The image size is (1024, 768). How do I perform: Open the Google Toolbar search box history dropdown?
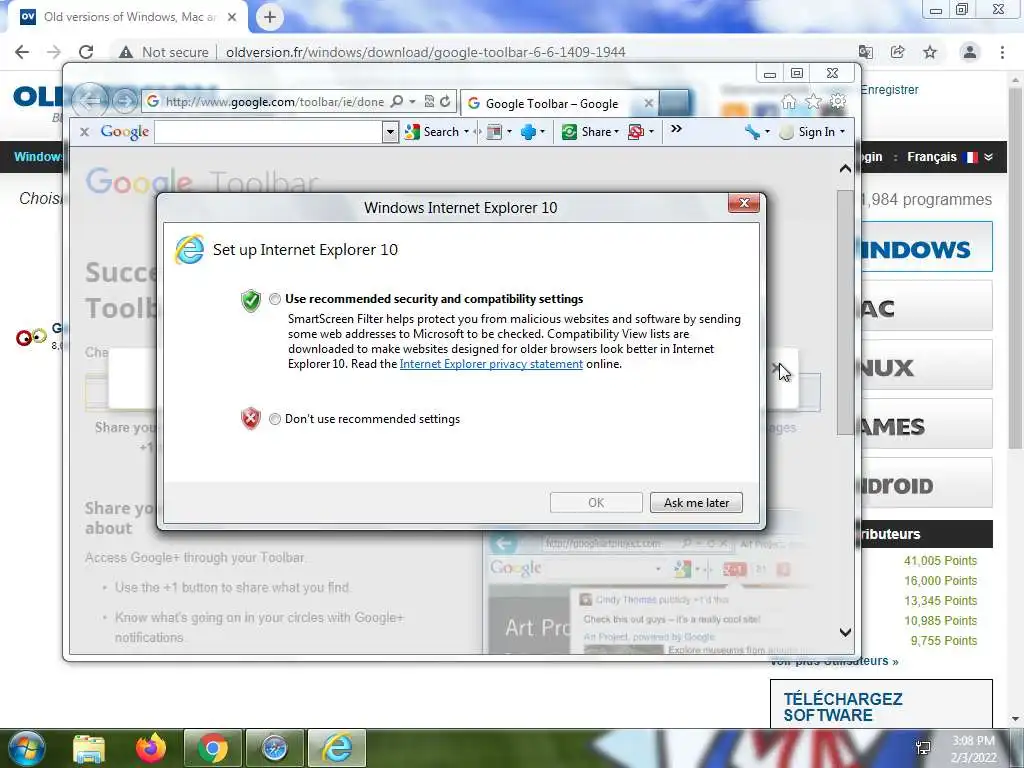coord(390,133)
